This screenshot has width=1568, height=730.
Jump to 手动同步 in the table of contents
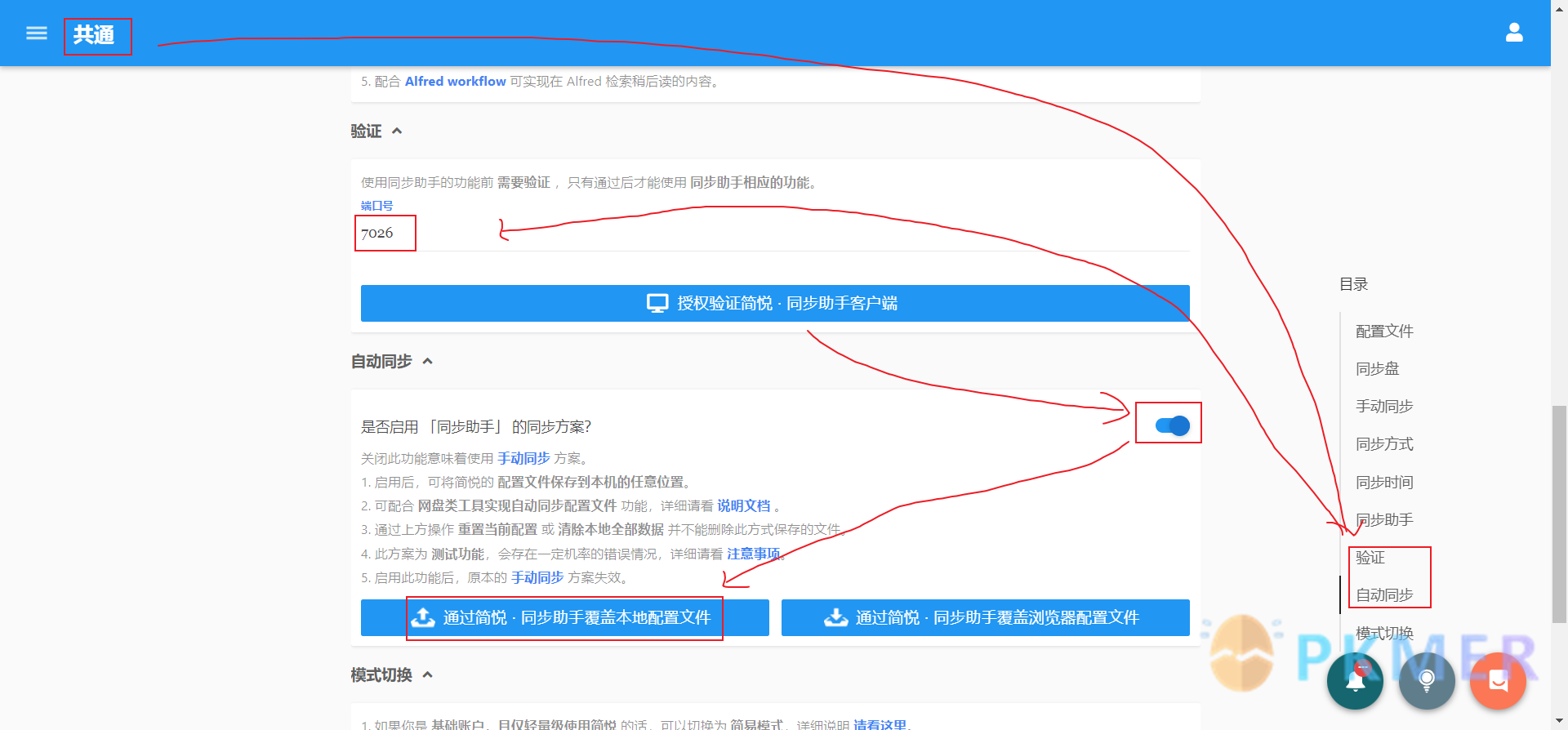(1384, 407)
